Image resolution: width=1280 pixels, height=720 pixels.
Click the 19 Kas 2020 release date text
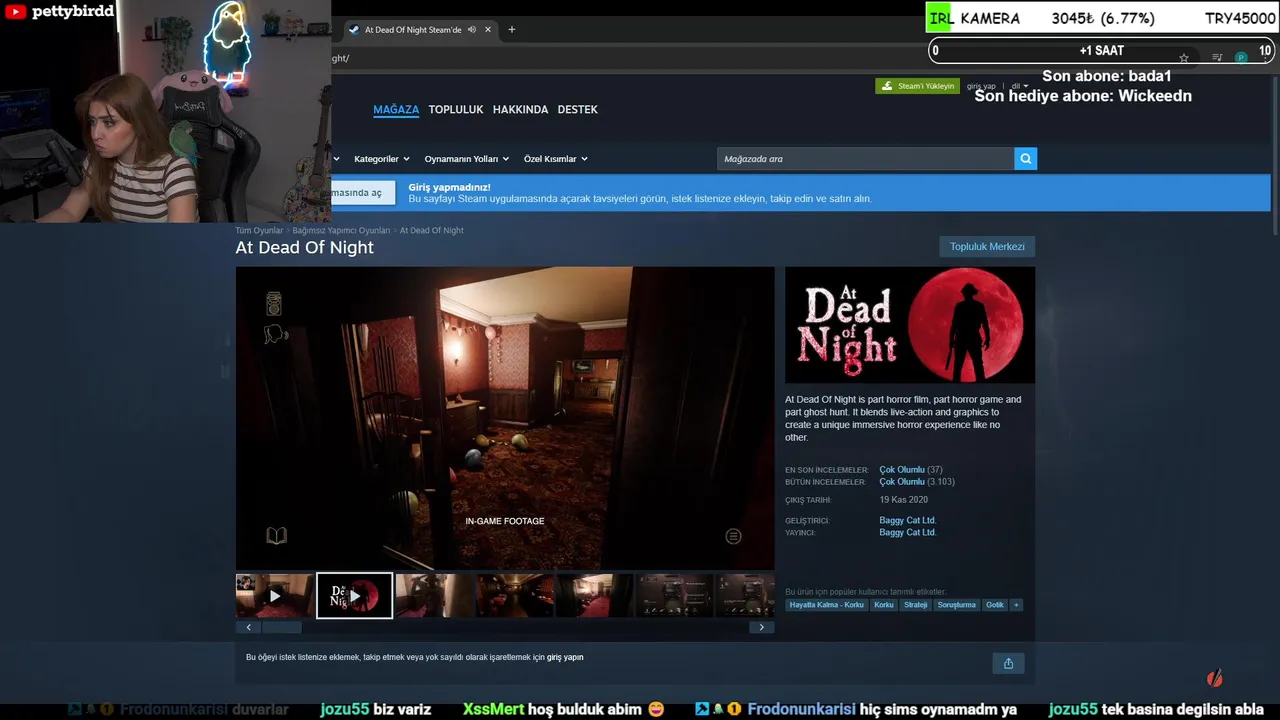904,500
